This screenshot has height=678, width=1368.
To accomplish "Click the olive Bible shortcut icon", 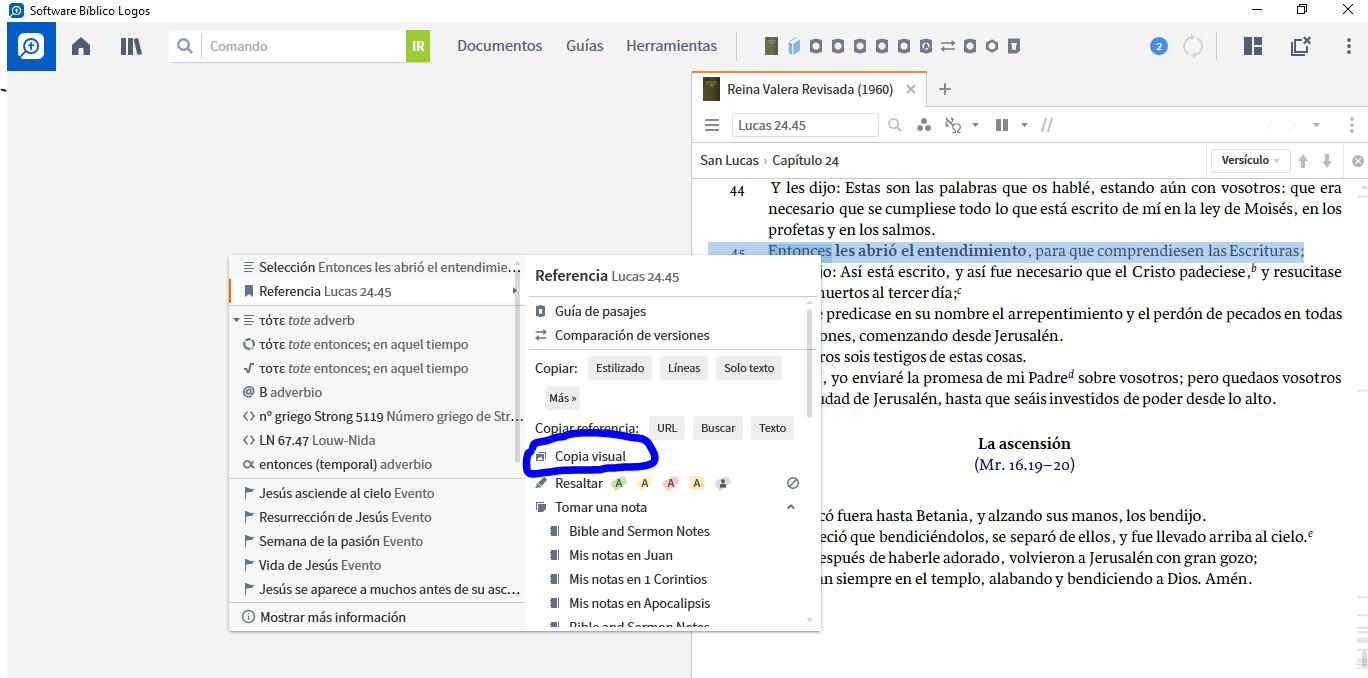I will coord(771,46).
